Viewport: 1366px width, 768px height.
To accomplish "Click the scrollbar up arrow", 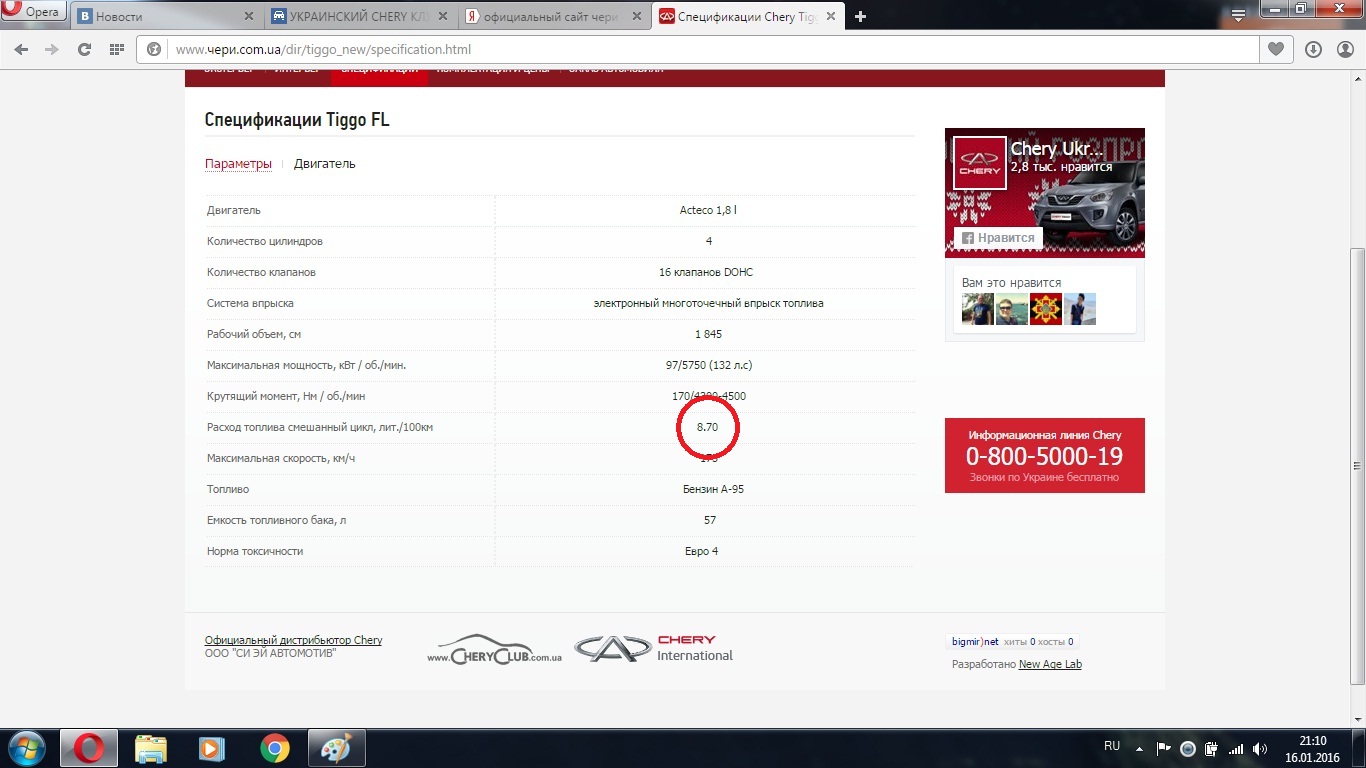I will [1357, 78].
